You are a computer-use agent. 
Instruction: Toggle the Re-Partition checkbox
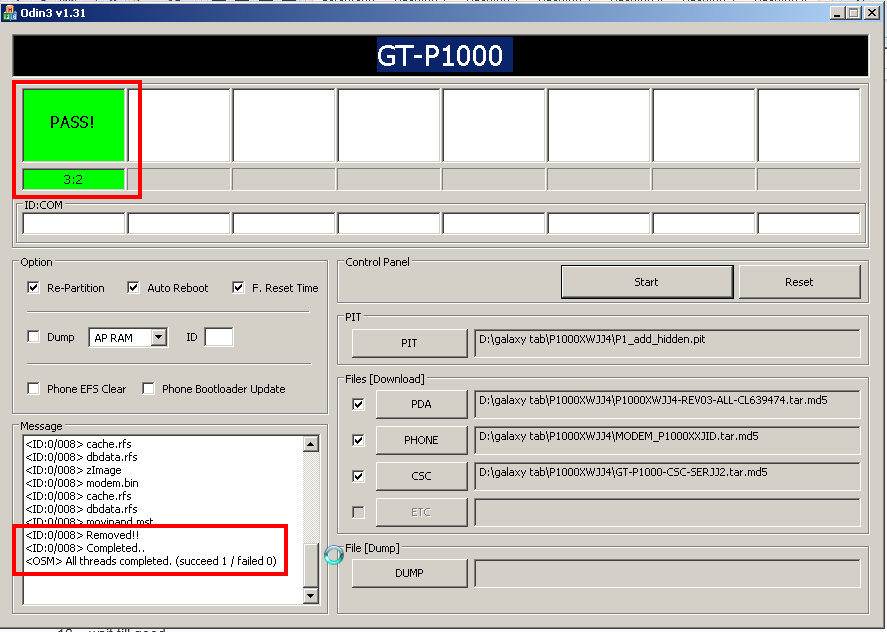tap(33, 287)
